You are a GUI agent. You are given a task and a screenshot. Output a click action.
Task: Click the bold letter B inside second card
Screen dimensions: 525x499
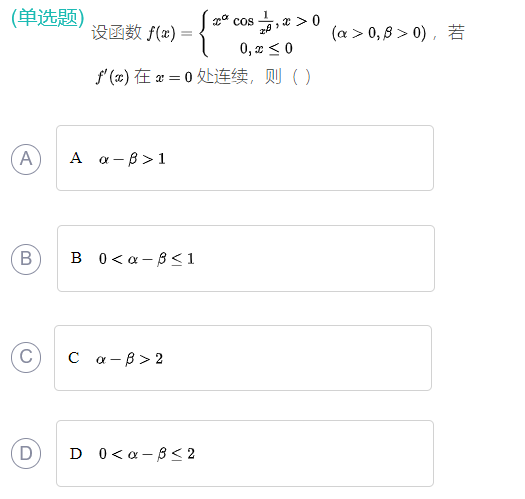pyautogui.click(x=76, y=258)
